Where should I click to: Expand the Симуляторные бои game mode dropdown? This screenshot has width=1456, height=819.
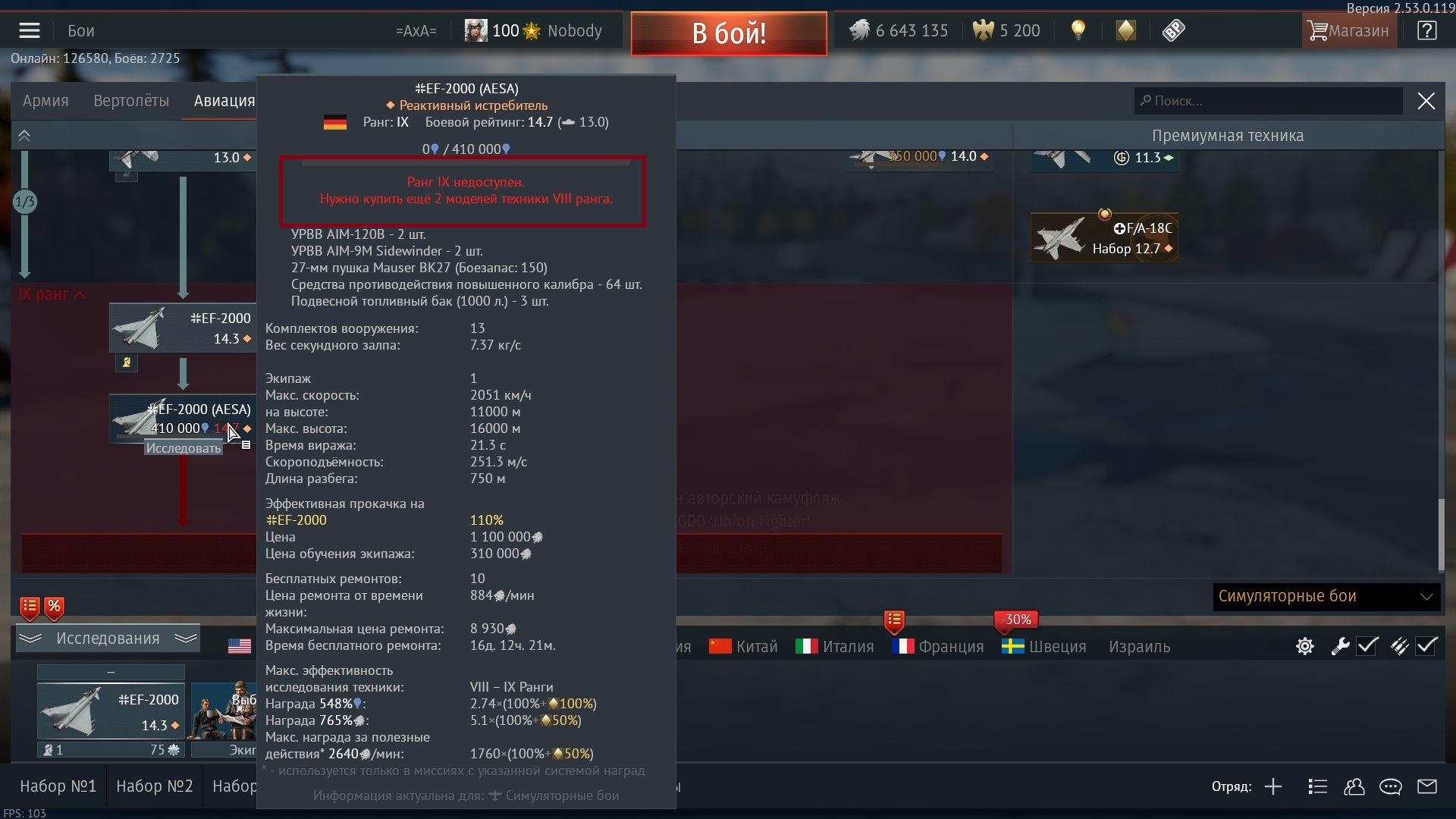point(1326,596)
